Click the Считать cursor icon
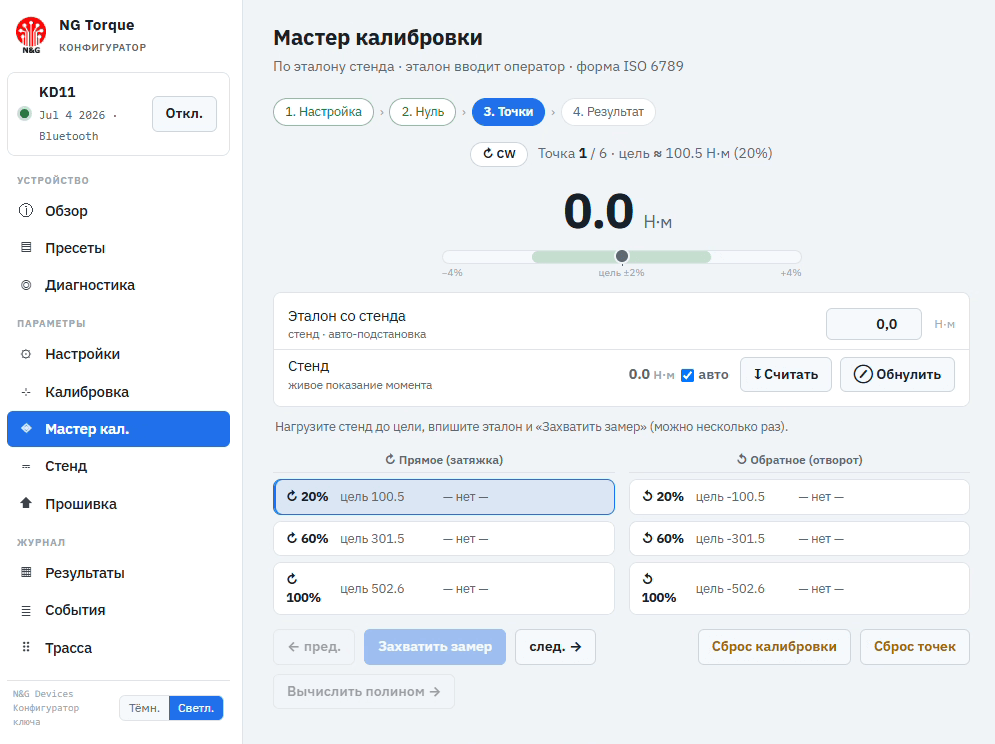The height and width of the screenshot is (744, 995). point(758,374)
